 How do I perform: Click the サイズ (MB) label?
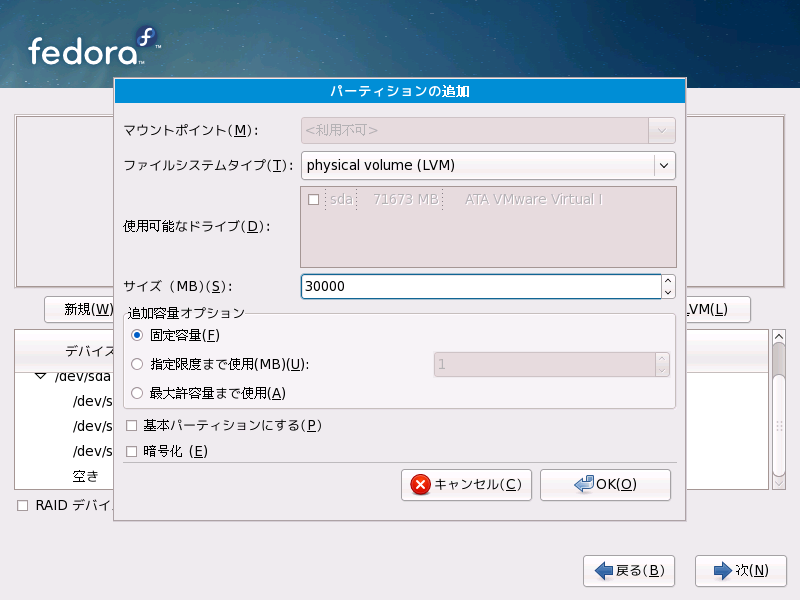click(x=178, y=286)
